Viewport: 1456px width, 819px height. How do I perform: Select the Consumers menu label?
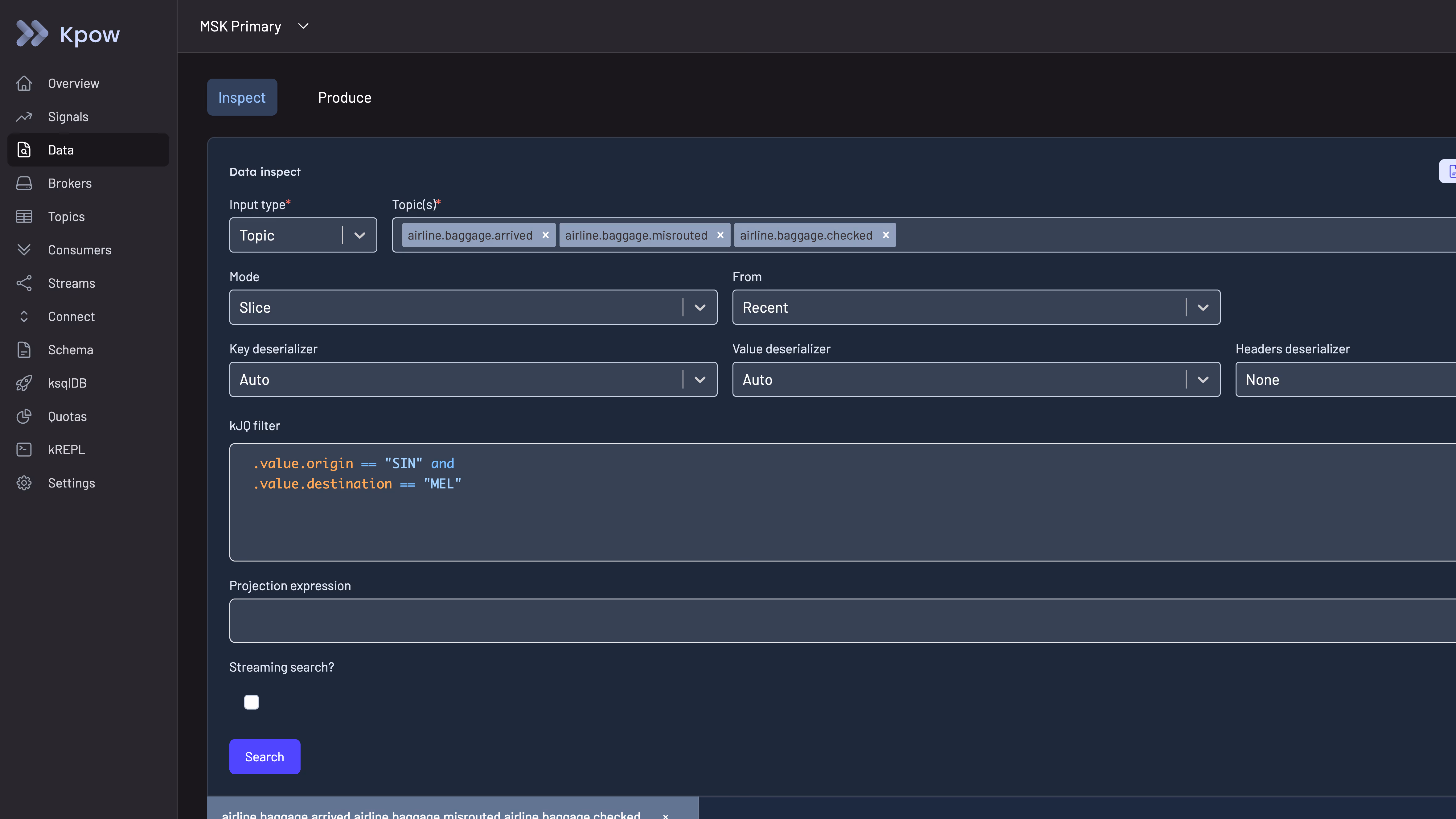click(80, 250)
